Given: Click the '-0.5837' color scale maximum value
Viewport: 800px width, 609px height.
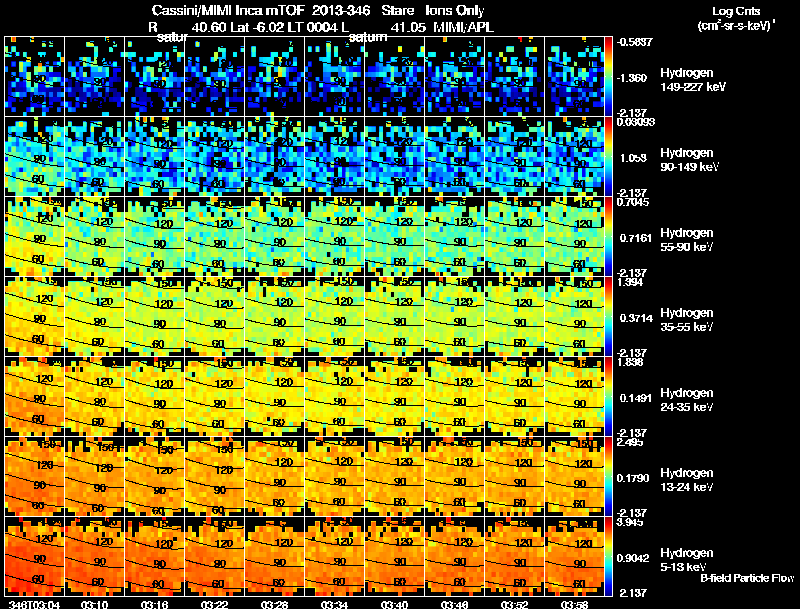Looking at the screenshot, I should click(x=635, y=42).
